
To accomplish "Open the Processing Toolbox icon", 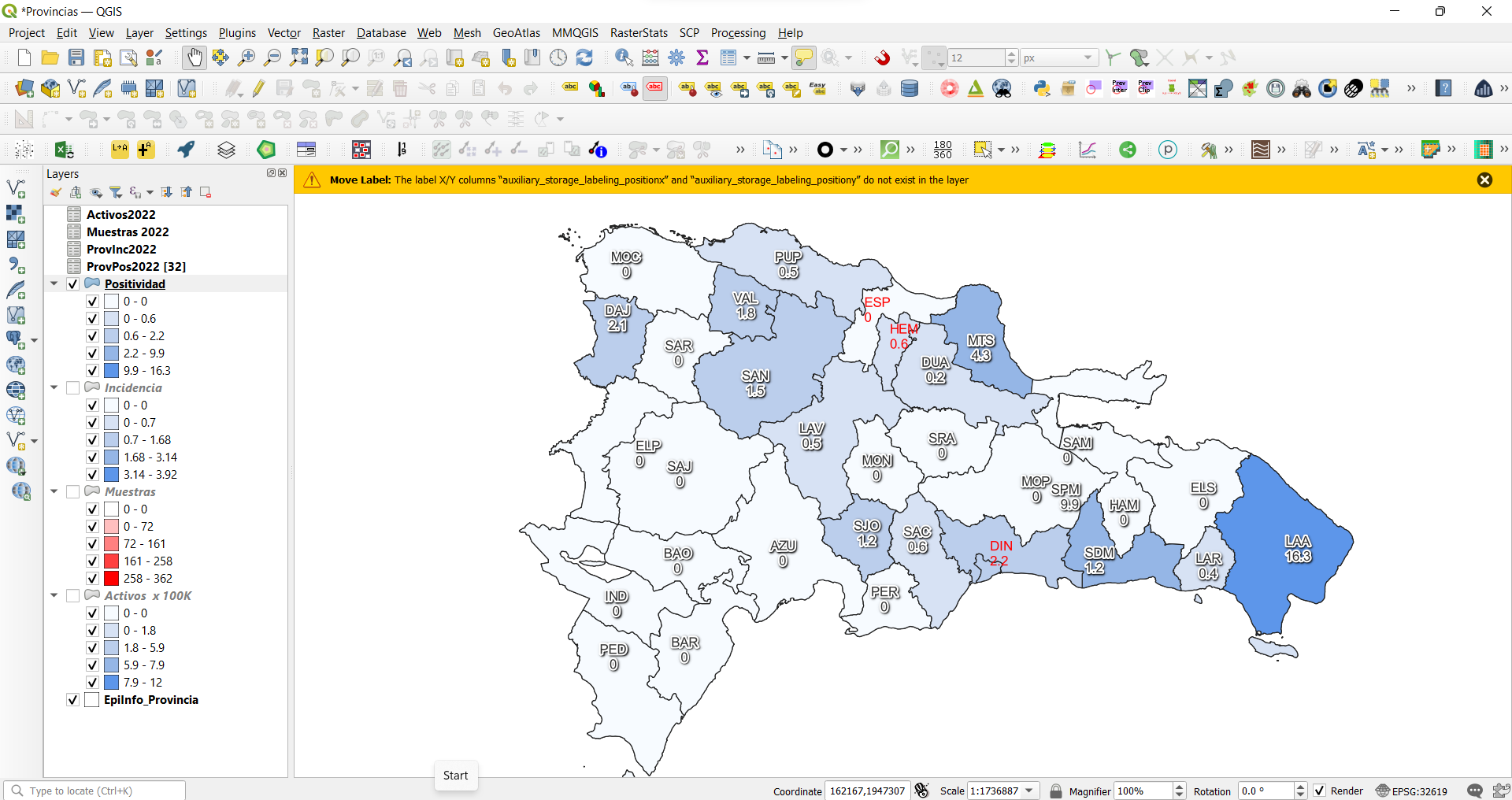I will point(677,57).
